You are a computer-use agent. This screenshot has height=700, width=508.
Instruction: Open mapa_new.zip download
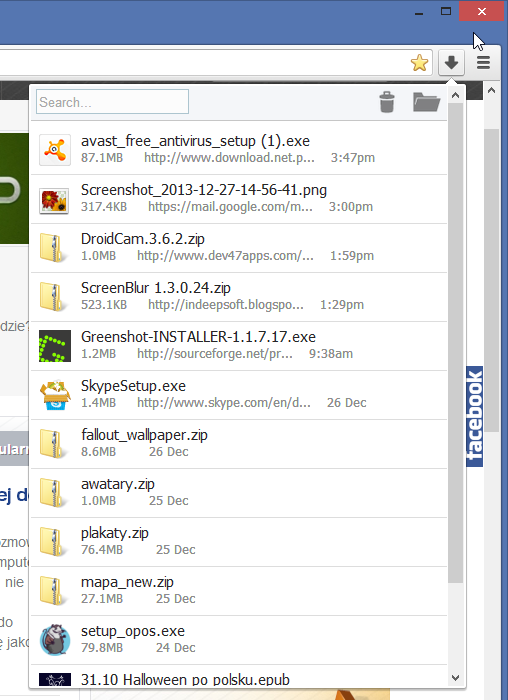(127, 582)
